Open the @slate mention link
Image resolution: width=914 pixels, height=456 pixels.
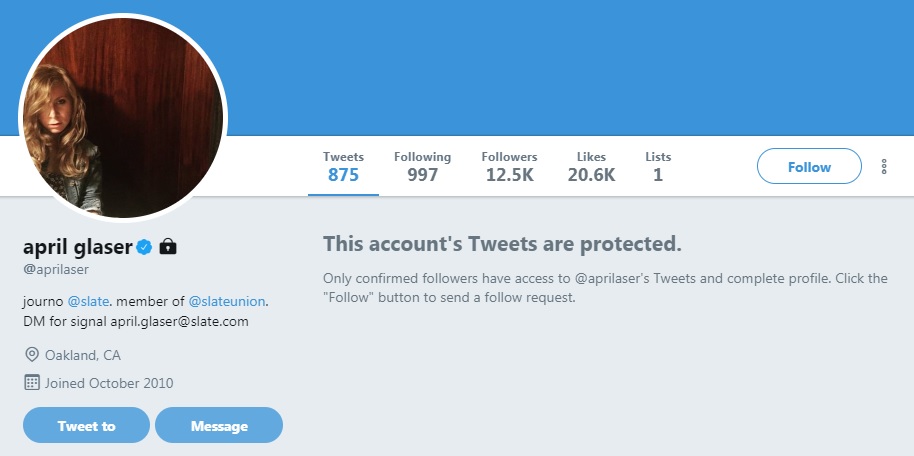[x=89, y=302]
